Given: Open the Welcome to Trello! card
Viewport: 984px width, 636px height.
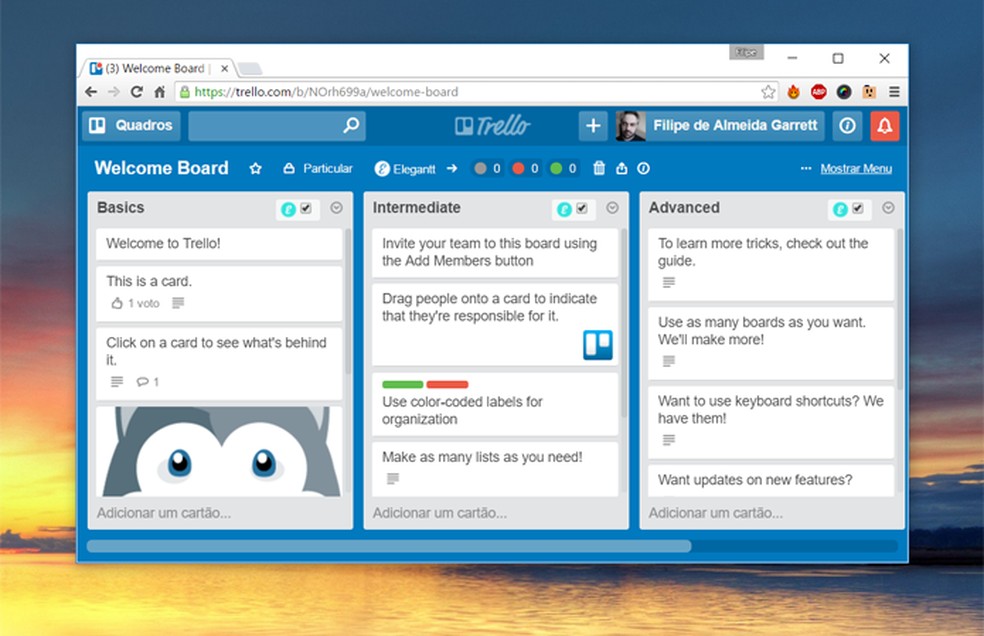Looking at the screenshot, I should click(x=219, y=244).
